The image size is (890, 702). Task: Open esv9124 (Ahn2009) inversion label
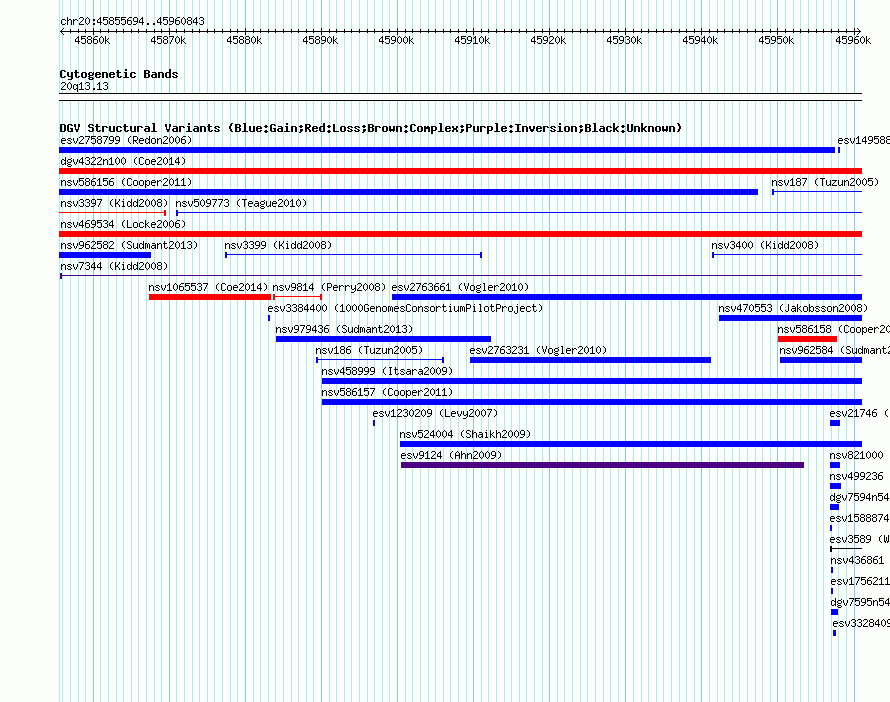451,455
